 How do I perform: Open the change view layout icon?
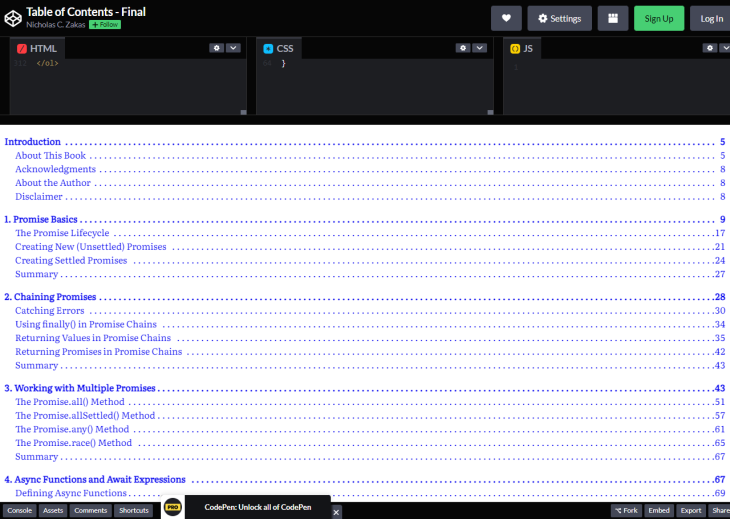(x=612, y=18)
